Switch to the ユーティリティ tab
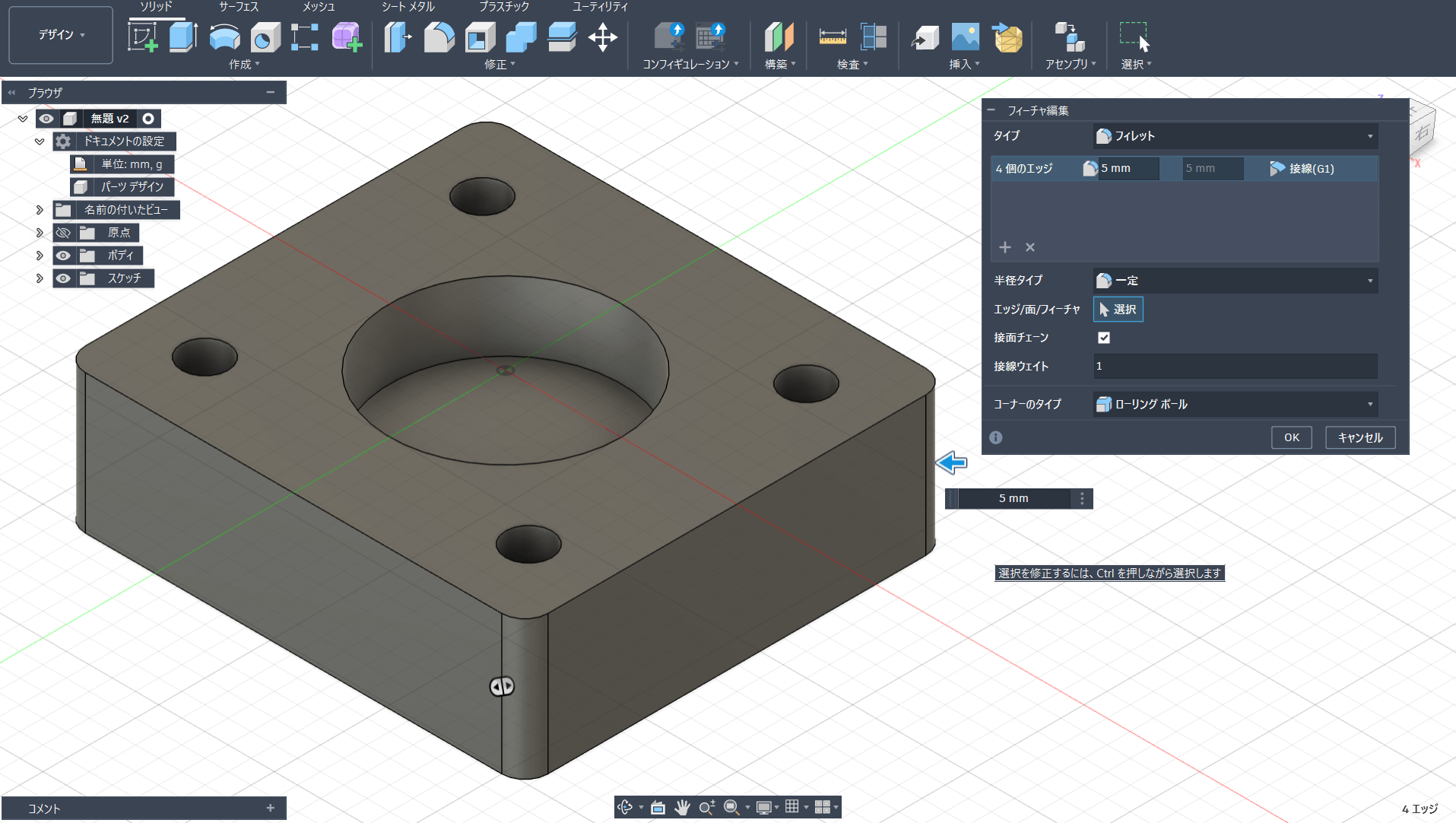 [x=601, y=7]
